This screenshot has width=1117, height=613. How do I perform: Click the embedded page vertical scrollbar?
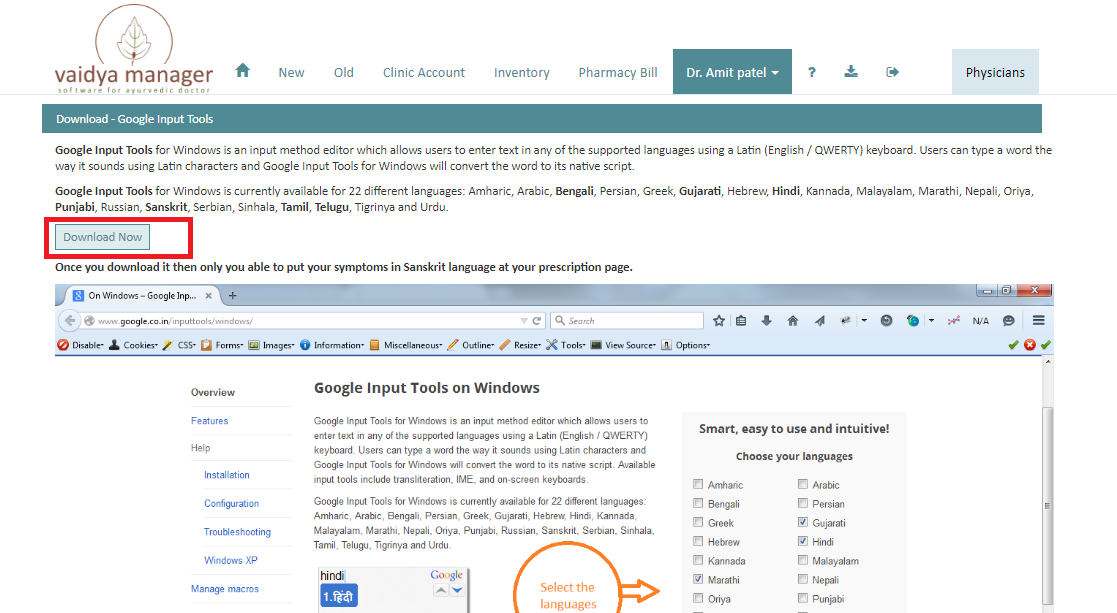coord(1047,505)
